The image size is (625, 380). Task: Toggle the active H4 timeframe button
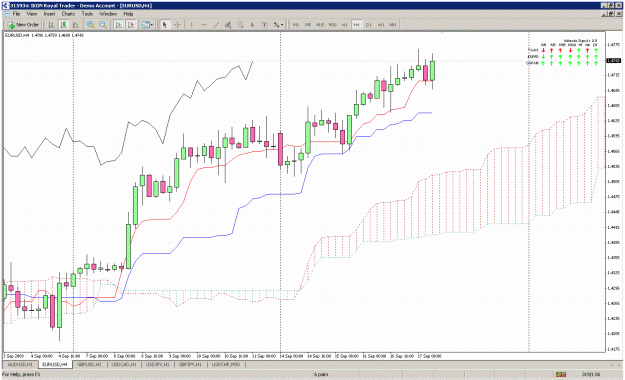(356, 25)
